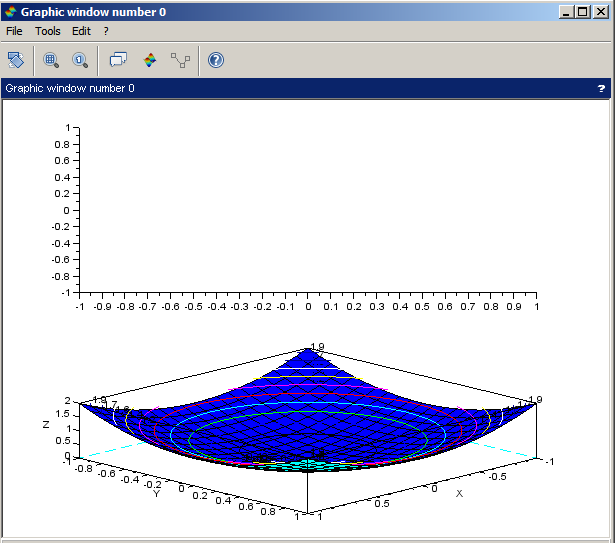615x543 pixels.
Task: Minimize the graphic window
Action: 567,11
